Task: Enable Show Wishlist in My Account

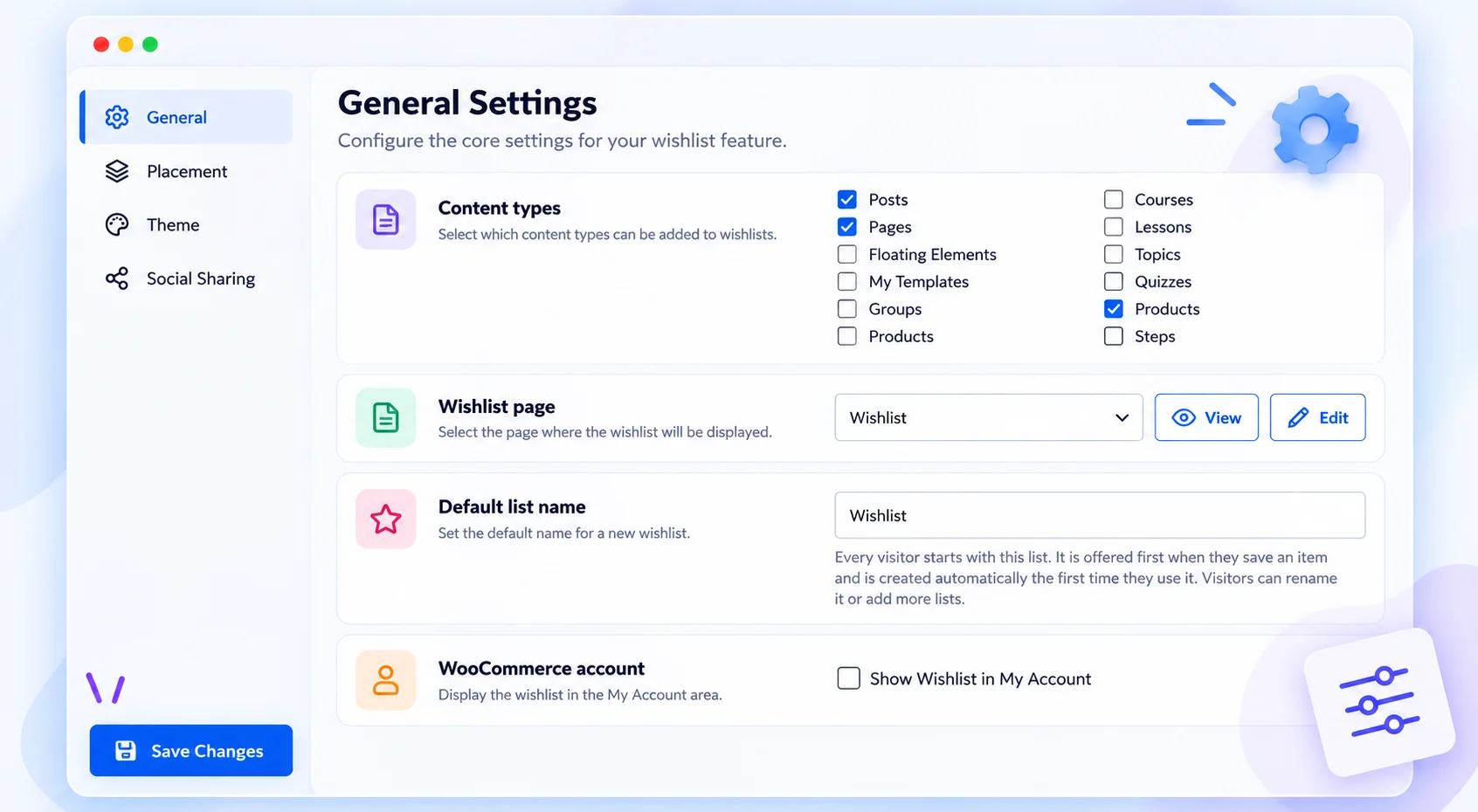Action: point(848,678)
